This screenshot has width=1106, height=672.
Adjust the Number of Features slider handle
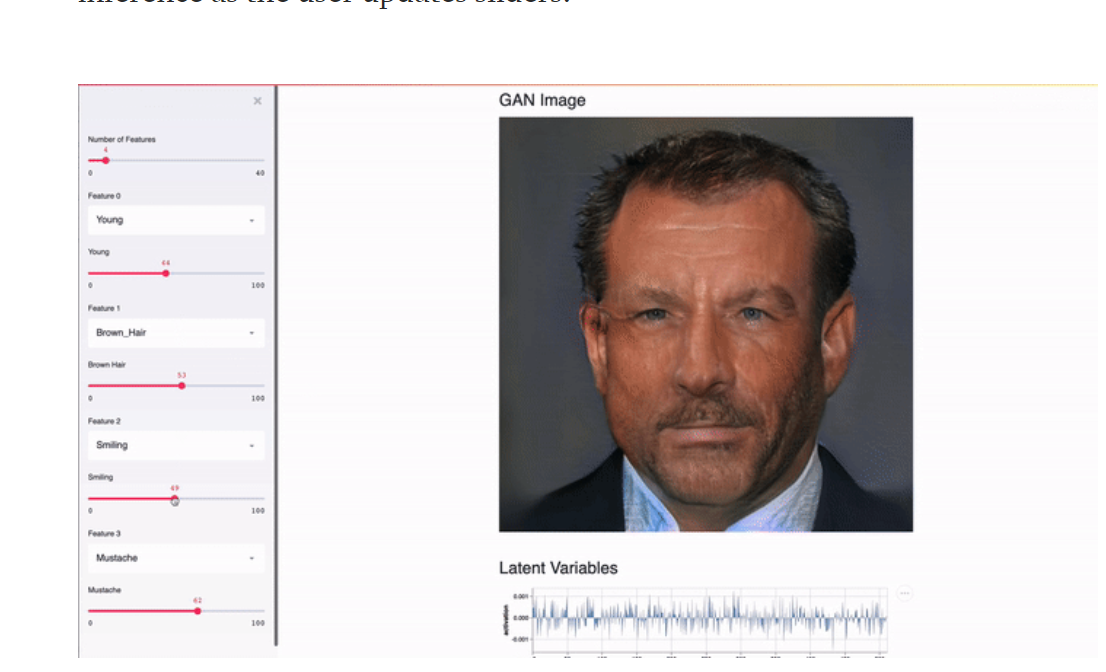click(x=106, y=161)
